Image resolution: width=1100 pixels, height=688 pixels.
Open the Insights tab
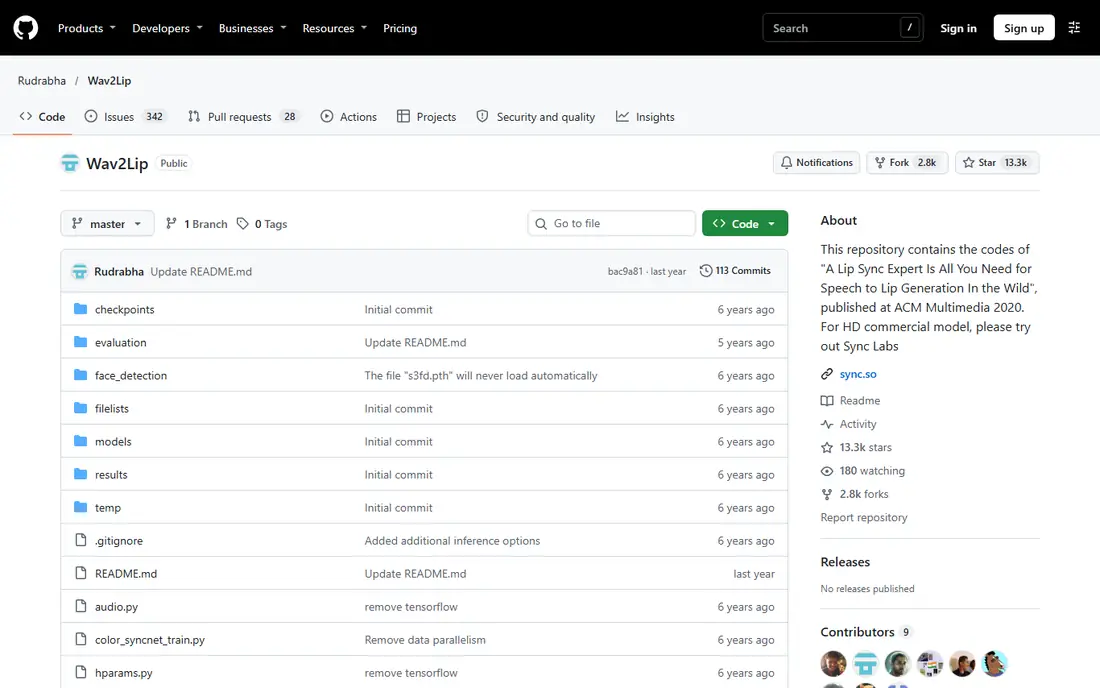point(645,117)
